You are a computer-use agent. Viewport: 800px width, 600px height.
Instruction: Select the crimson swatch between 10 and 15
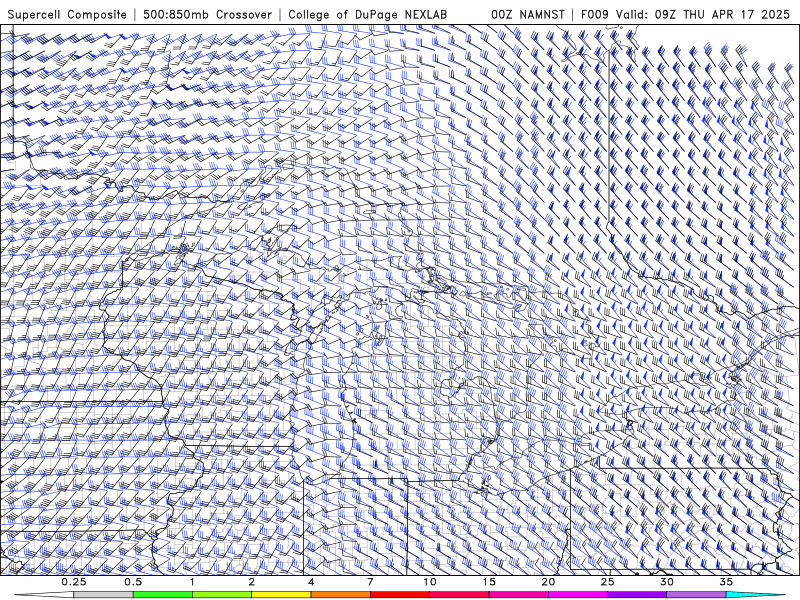459,595
